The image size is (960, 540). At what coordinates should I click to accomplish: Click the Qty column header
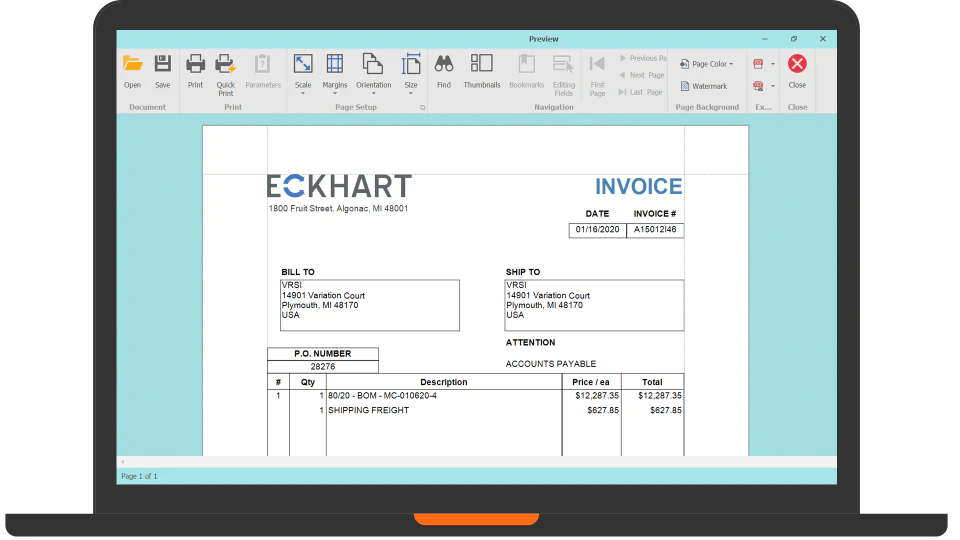click(308, 382)
